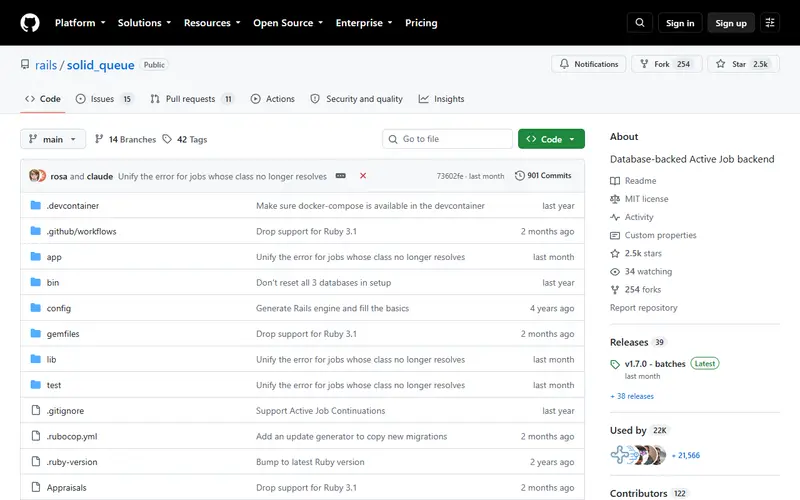
Task: Click the release tag icon next to v1.7.0
Action: click(x=615, y=364)
